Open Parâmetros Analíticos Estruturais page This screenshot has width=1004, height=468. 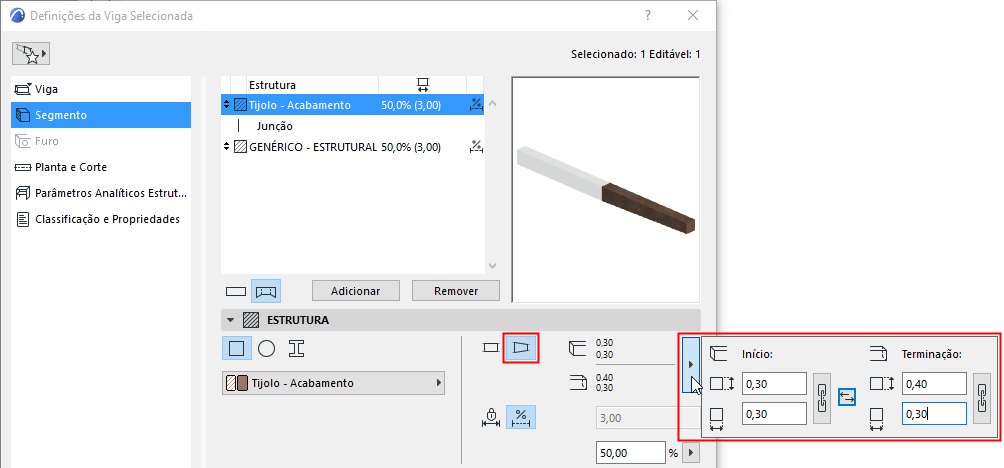point(101,193)
